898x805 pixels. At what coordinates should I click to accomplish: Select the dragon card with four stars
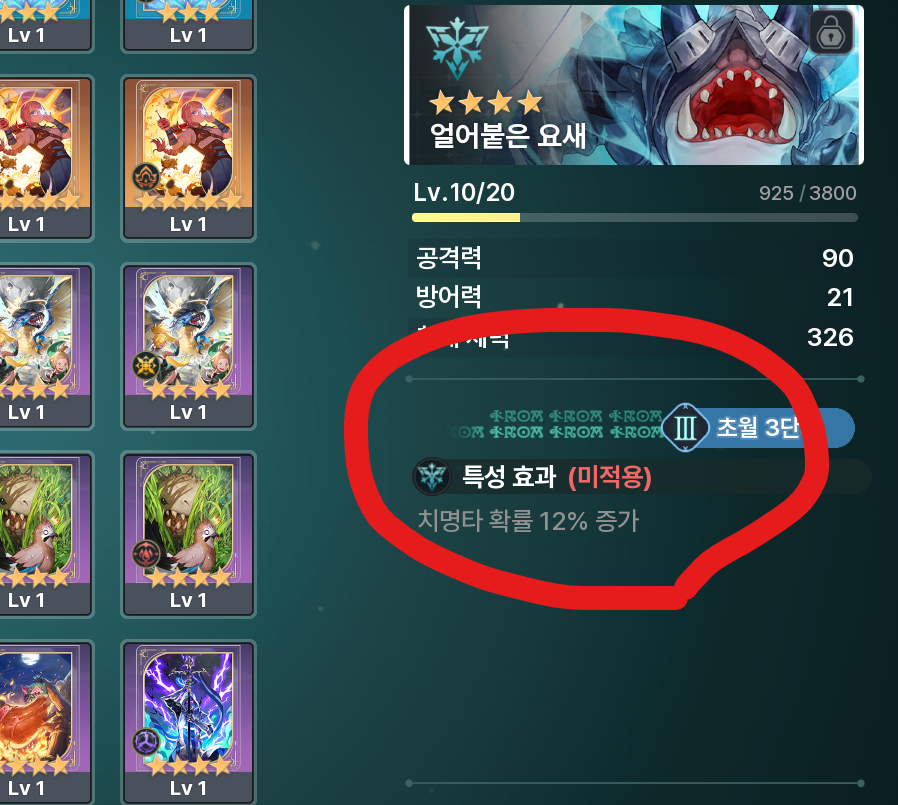[x=188, y=346]
